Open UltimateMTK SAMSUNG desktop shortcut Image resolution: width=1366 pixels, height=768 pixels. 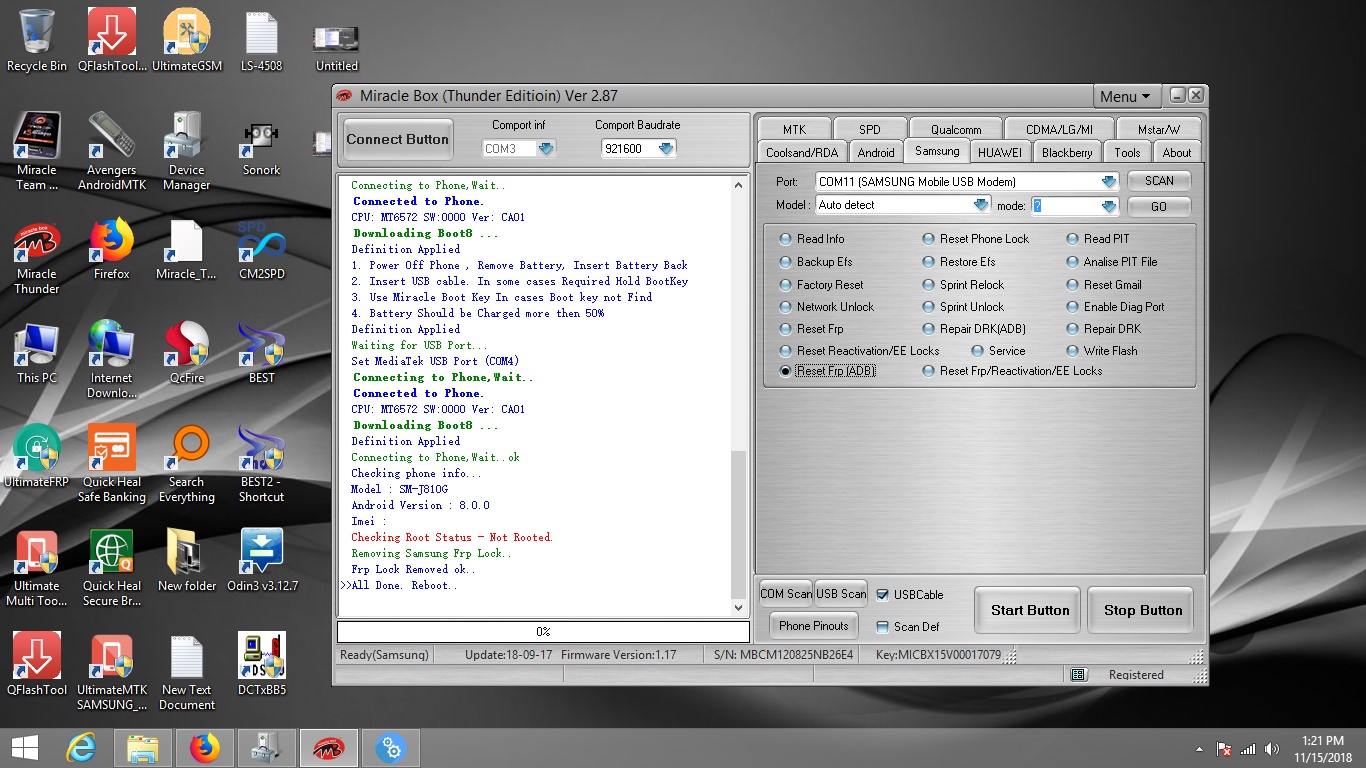(112, 672)
